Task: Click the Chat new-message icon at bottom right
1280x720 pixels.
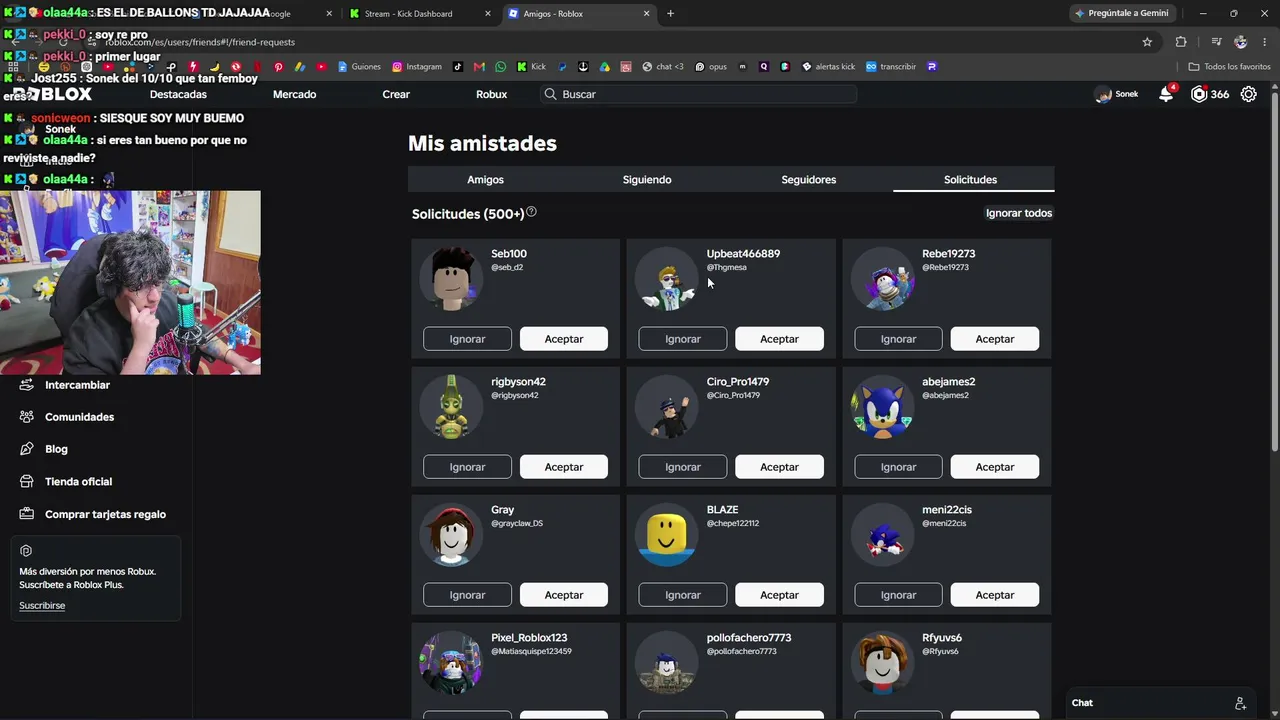Action: [x=1240, y=703]
